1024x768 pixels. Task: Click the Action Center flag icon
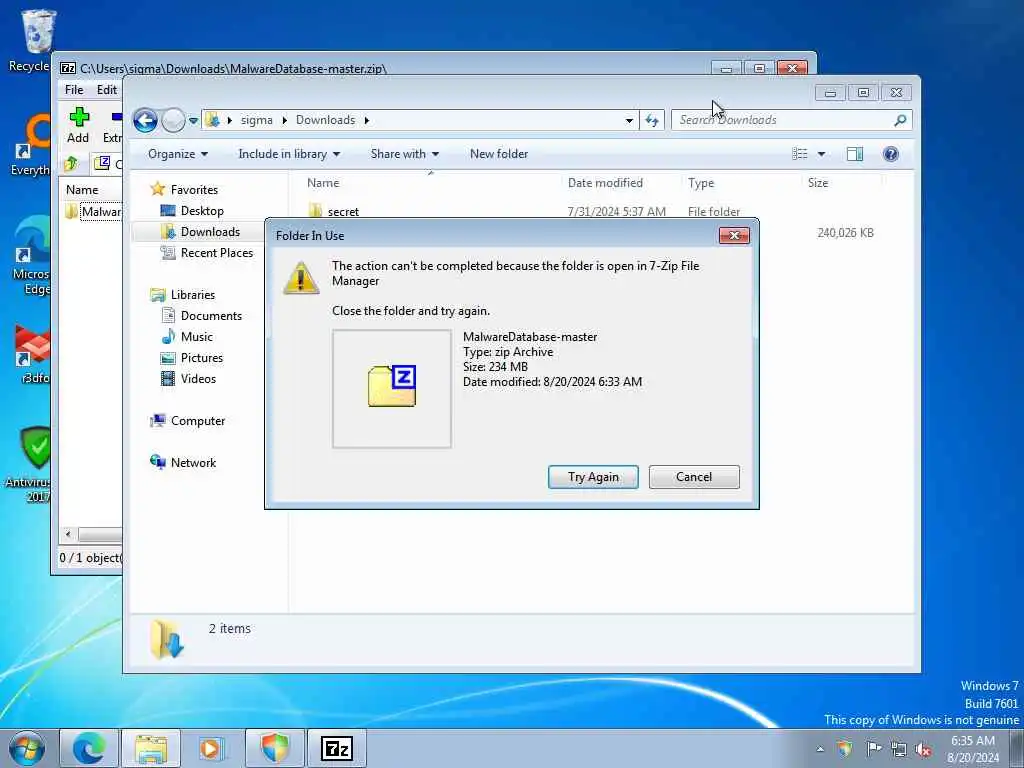873,749
